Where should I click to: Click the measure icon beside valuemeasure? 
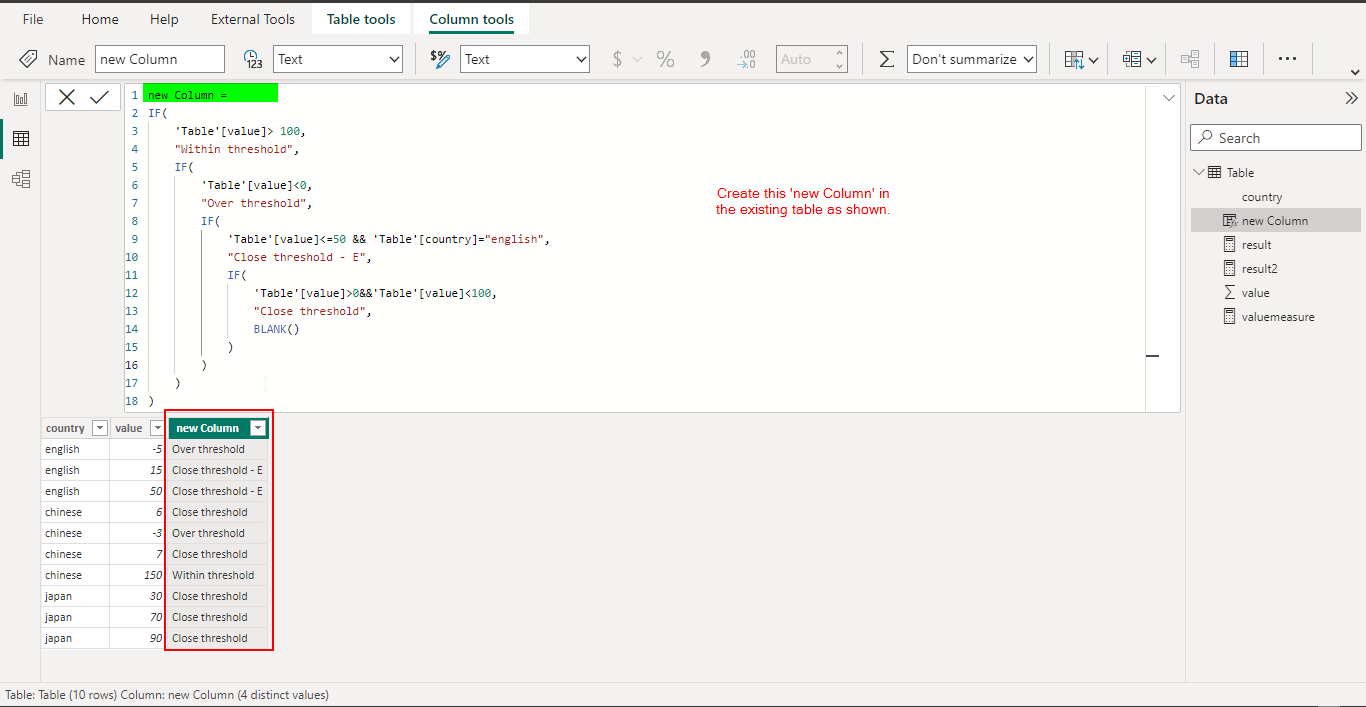point(1230,317)
